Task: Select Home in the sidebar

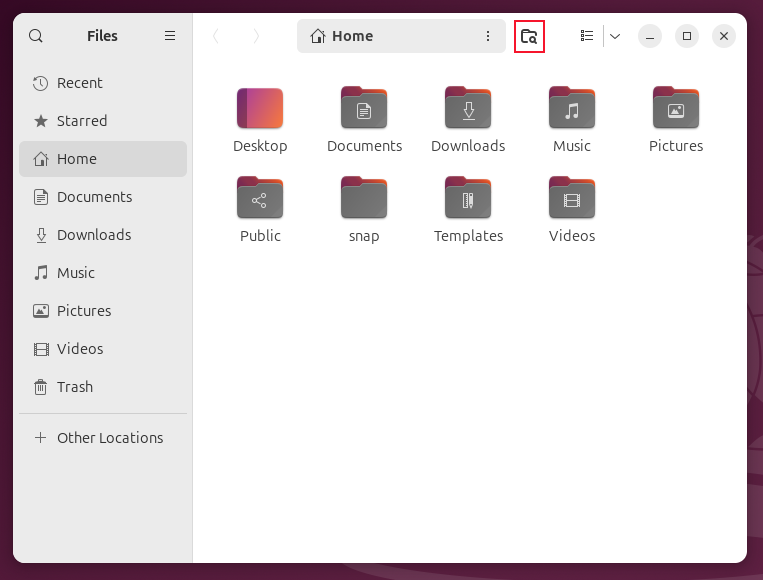Action: [103, 159]
